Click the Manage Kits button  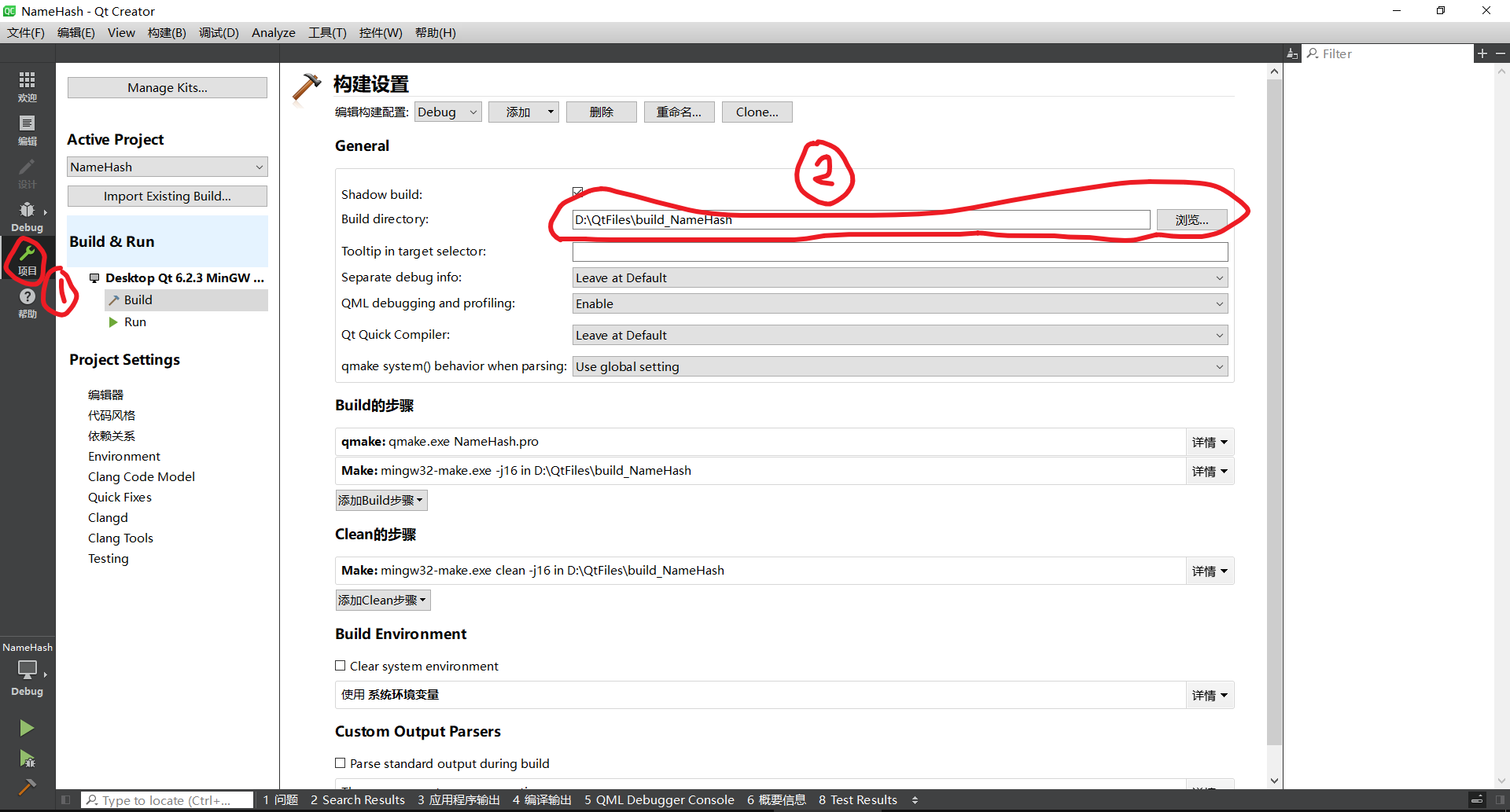(167, 87)
